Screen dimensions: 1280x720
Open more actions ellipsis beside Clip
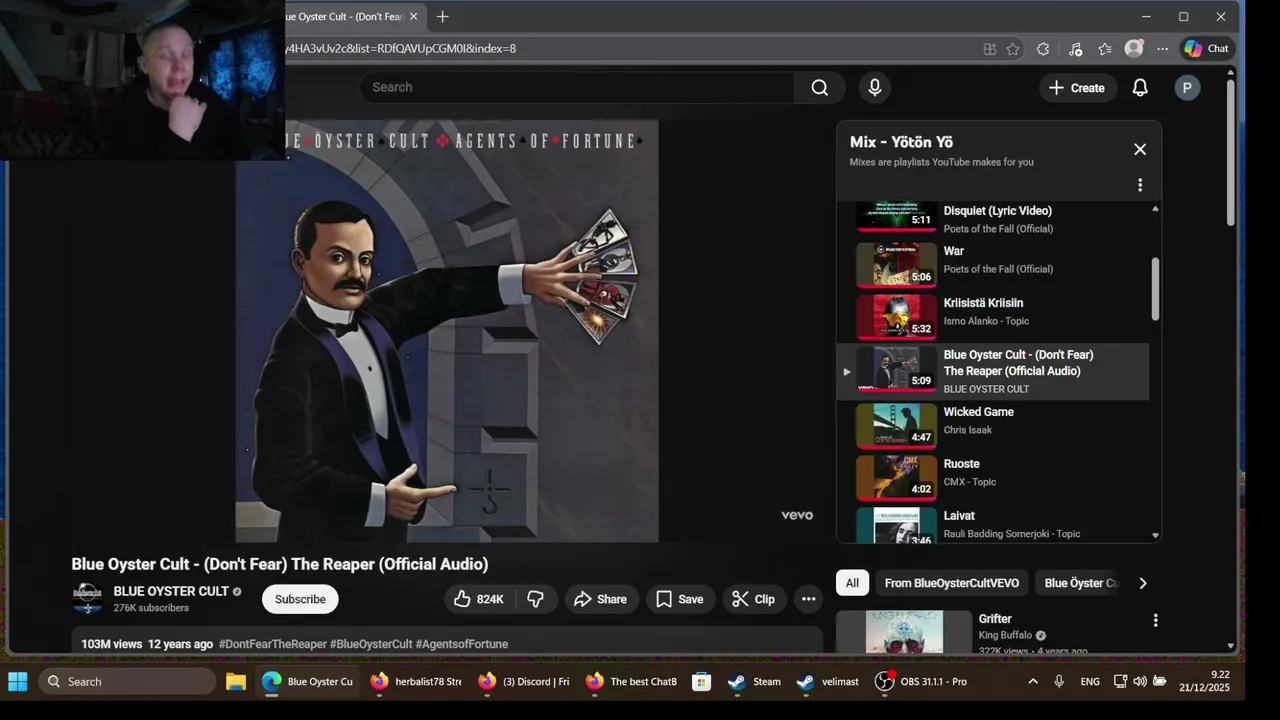[809, 599]
